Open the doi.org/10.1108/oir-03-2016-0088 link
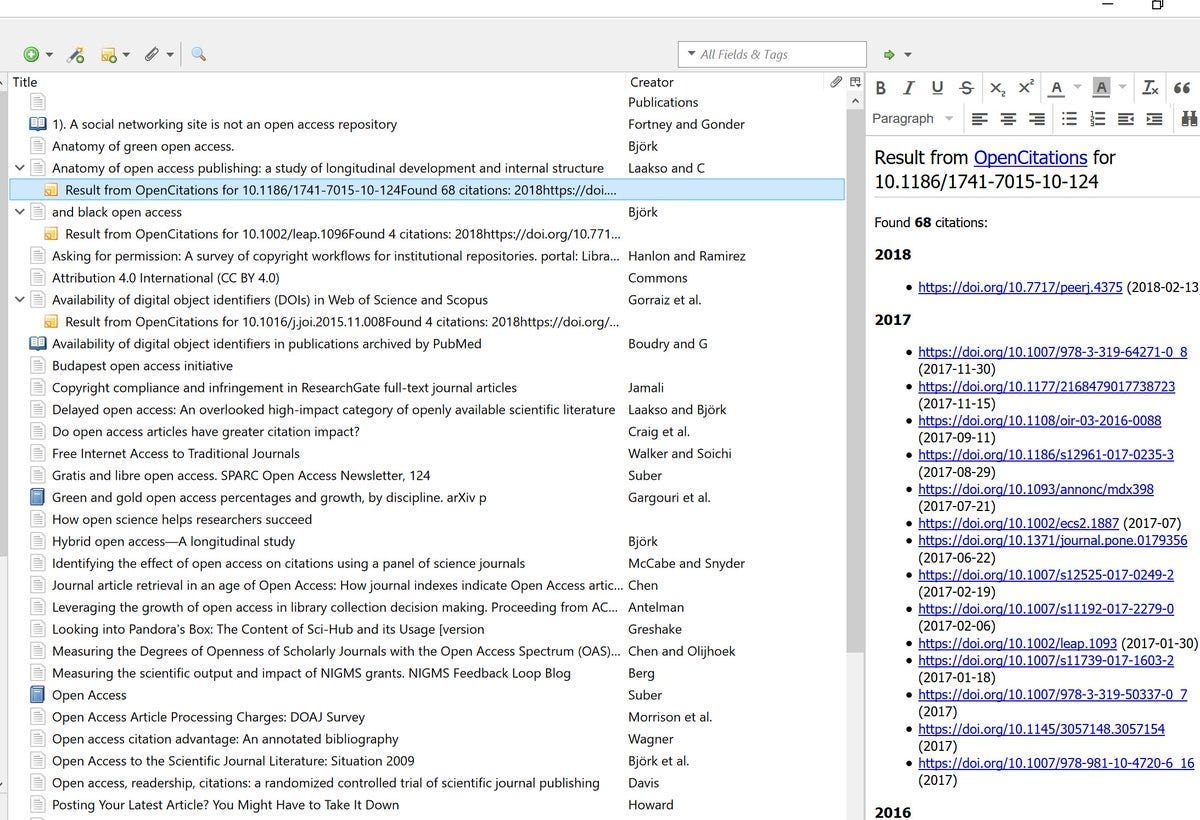The width and height of the screenshot is (1200, 820). tap(1040, 421)
